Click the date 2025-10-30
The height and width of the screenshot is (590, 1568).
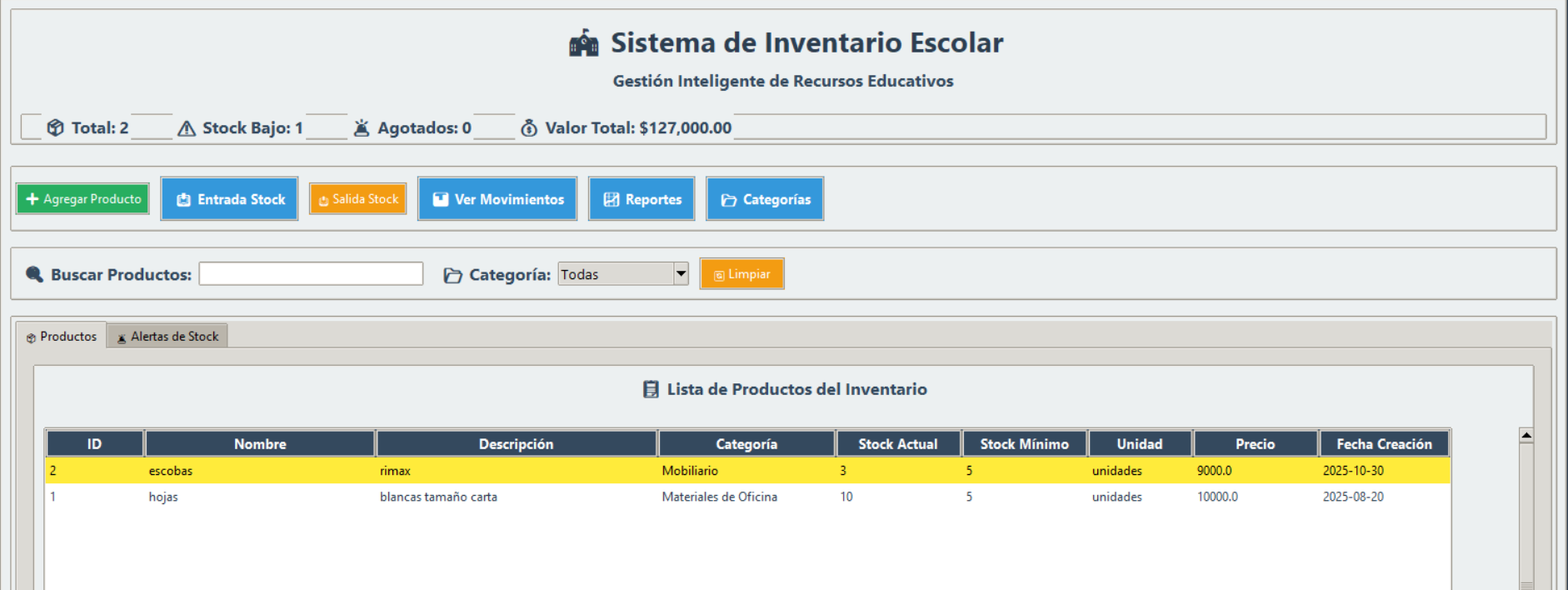click(x=1353, y=471)
